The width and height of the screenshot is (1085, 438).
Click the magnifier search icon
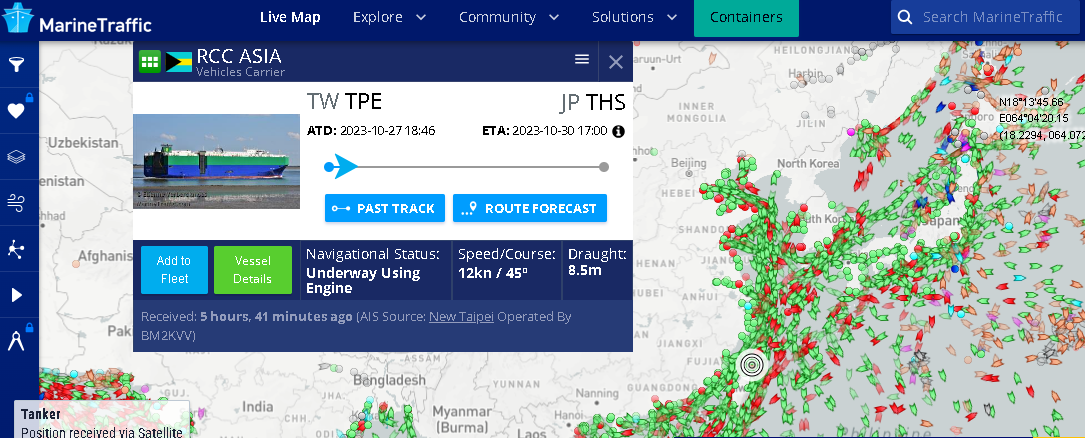click(904, 17)
